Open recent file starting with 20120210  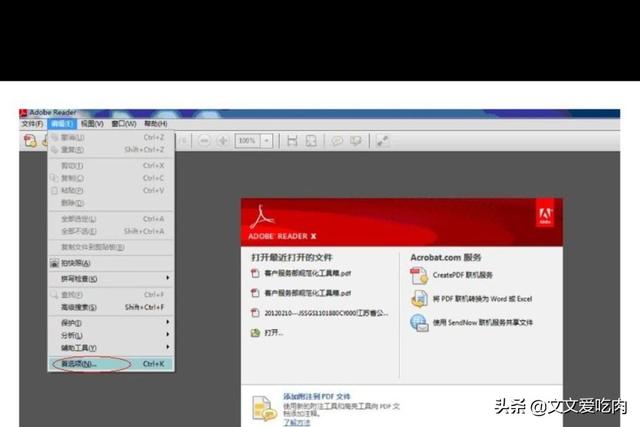click(326, 313)
